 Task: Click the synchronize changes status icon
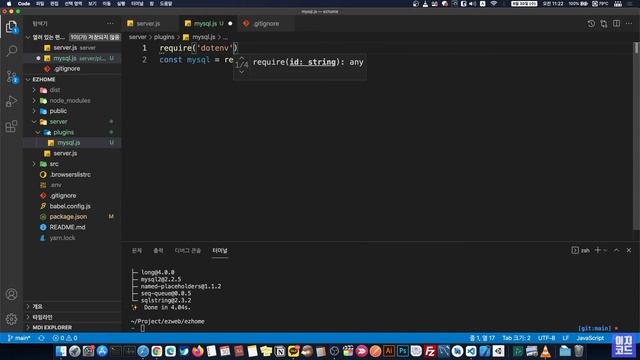[x=41, y=338]
